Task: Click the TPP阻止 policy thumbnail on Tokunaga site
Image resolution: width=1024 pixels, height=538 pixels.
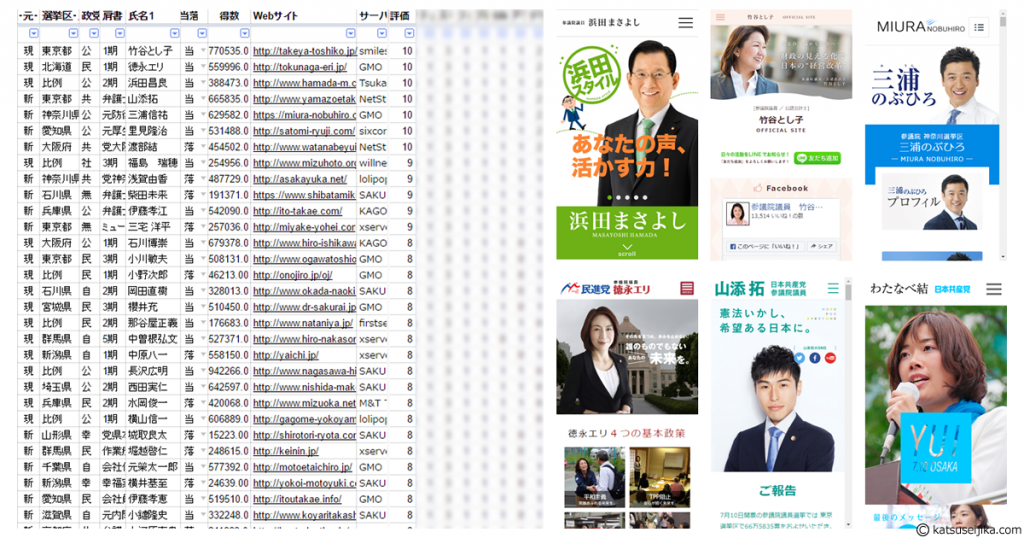Action: (660, 478)
